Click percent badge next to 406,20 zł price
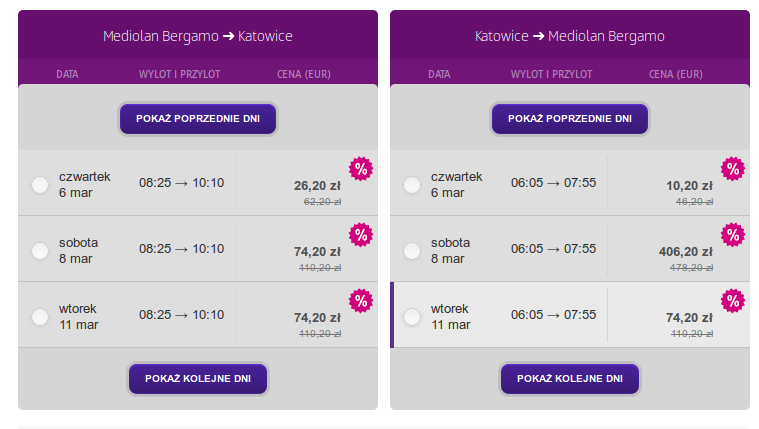The image size is (759, 429). pyautogui.click(x=733, y=235)
